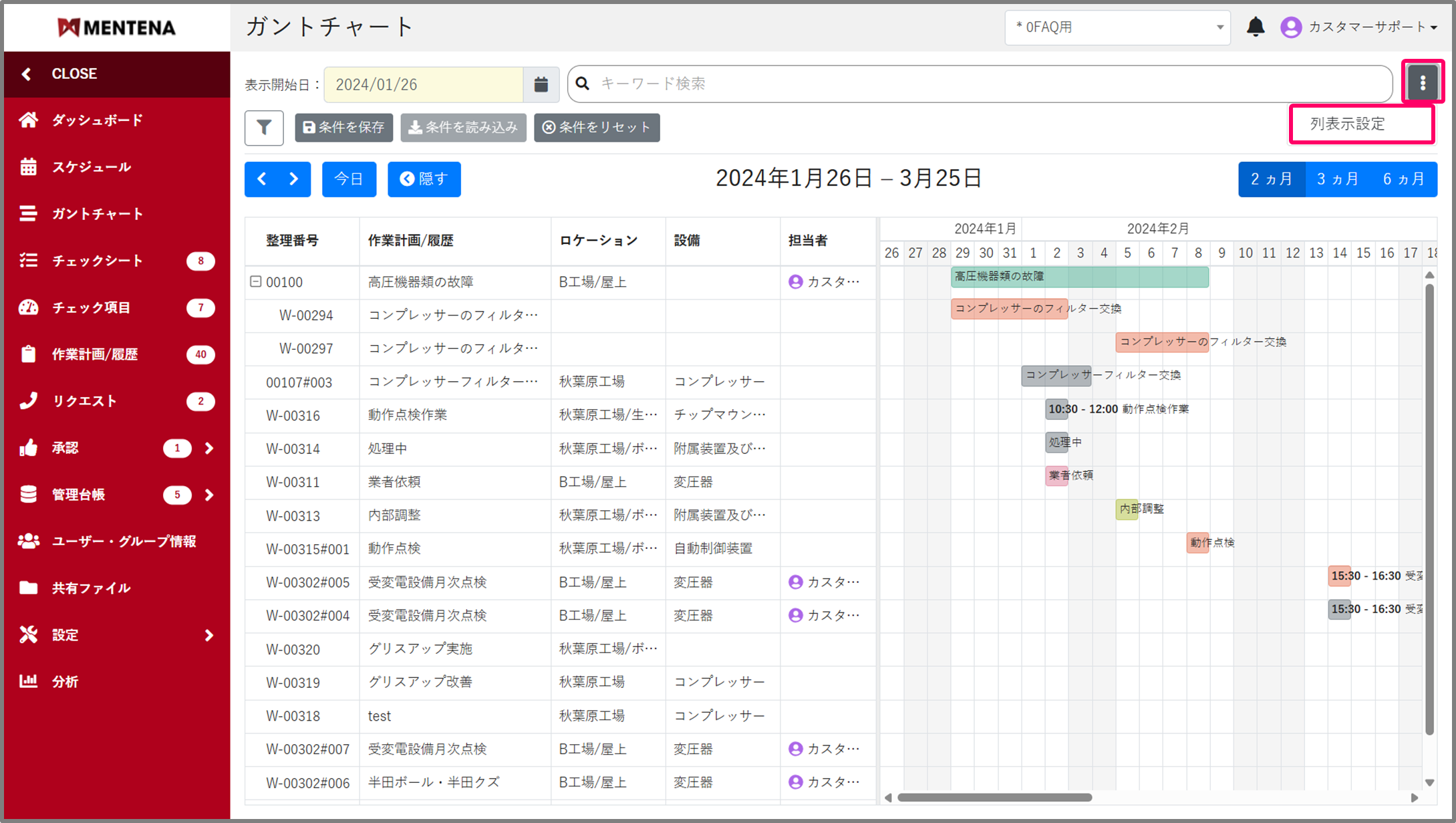
Task: Select the 2ヵ月 range option
Action: [1271, 179]
